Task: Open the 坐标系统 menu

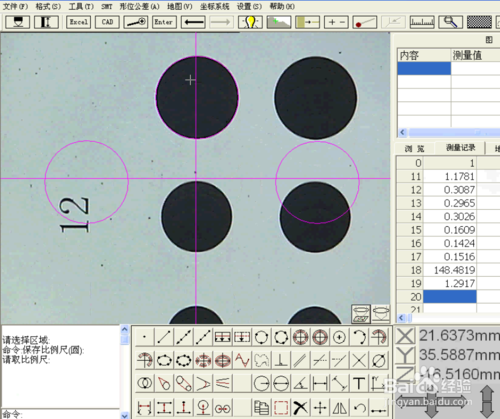Action: coord(214,6)
